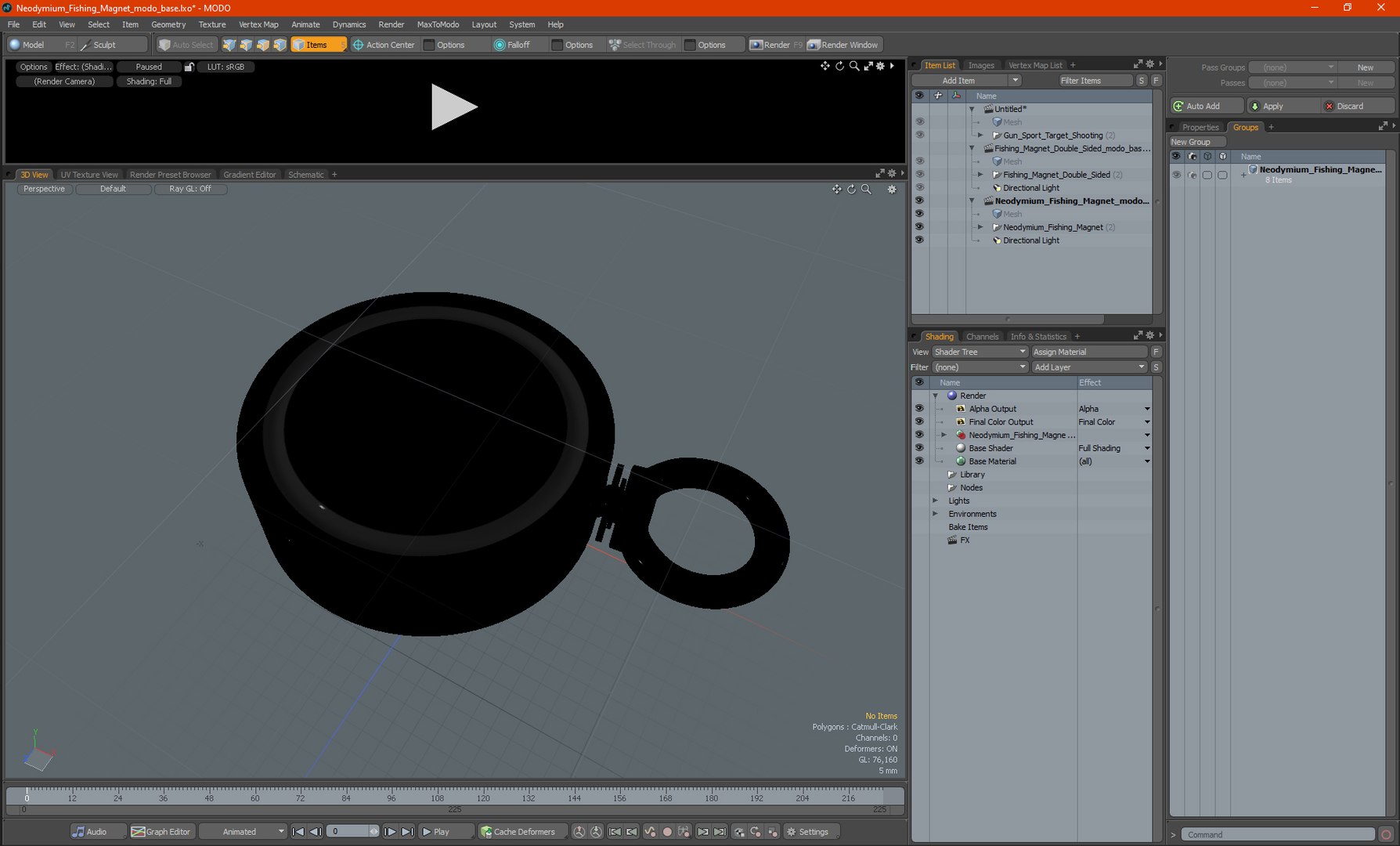Click the Action Center crosshair icon
The image size is (1400, 846).
pos(359,45)
